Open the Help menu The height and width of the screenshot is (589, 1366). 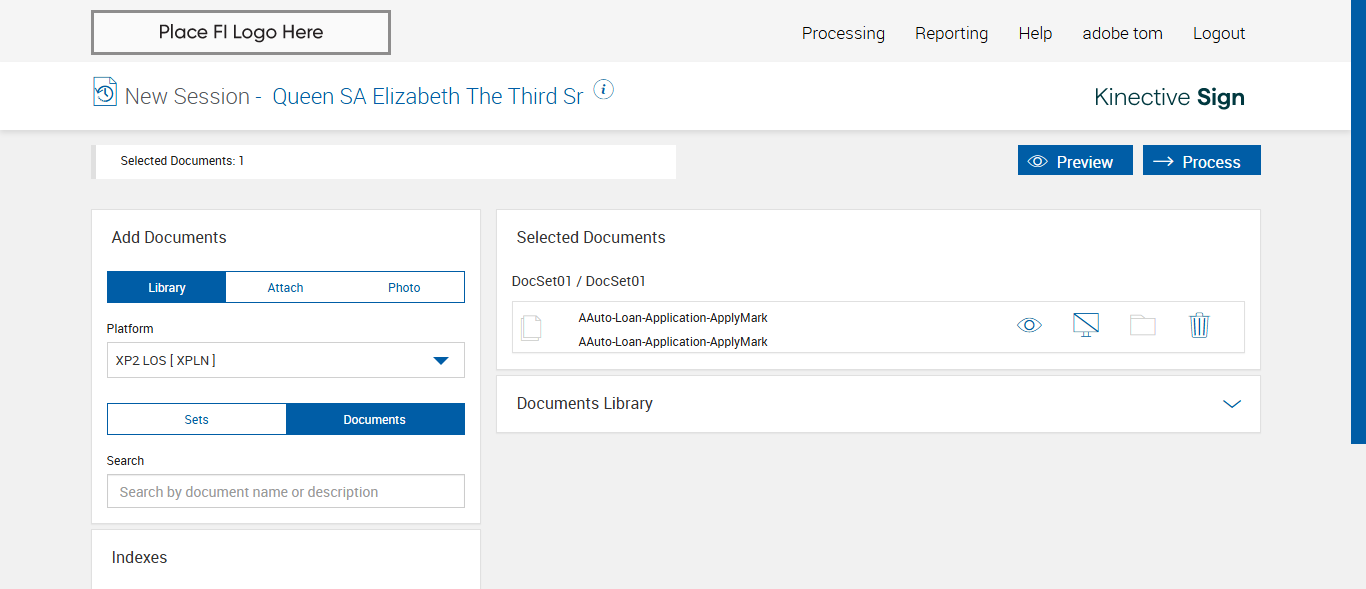(x=1035, y=33)
